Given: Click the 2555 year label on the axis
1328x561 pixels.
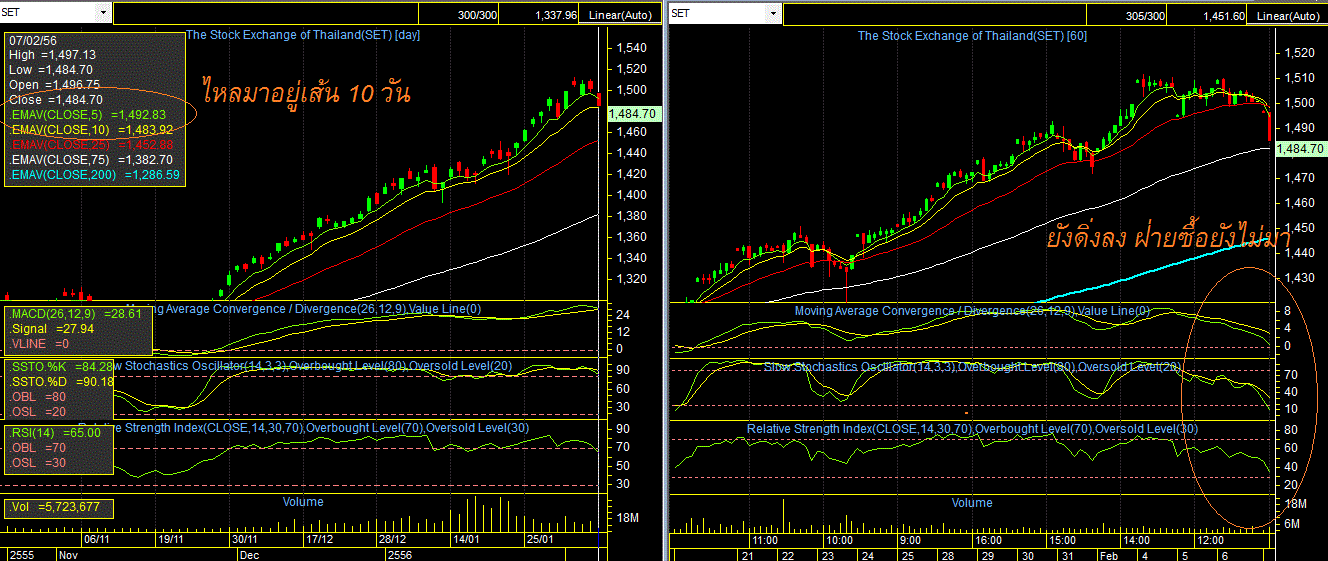Looking at the screenshot, I should pos(22,554).
